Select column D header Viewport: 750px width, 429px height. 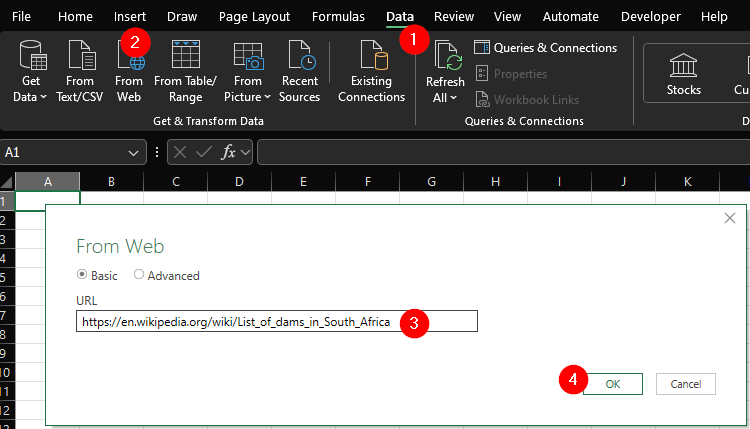coord(239,182)
